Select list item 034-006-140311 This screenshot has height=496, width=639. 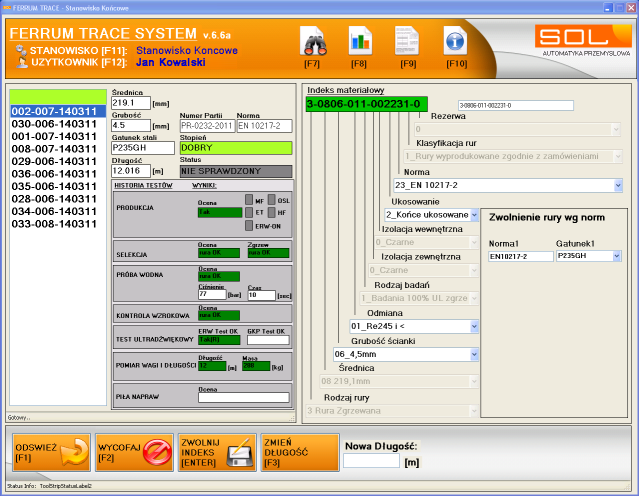pyautogui.click(x=58, y=212)
